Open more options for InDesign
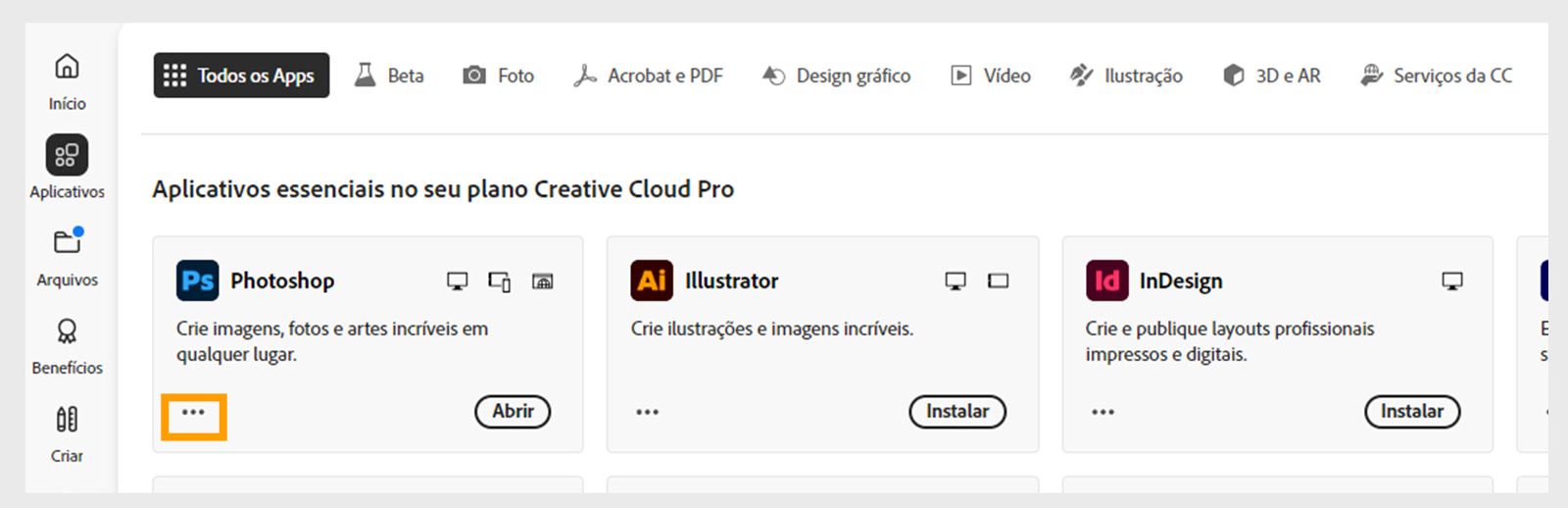The width and height of the screenshot is (1568, 508). [x=1102, y=412]
